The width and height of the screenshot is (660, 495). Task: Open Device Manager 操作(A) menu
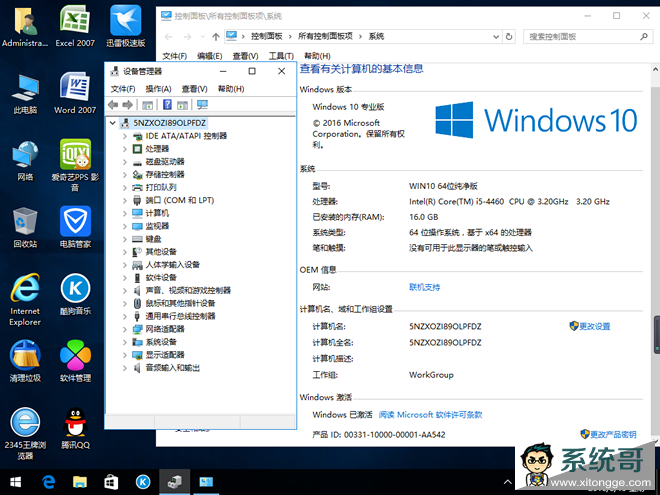pos(158,89)
